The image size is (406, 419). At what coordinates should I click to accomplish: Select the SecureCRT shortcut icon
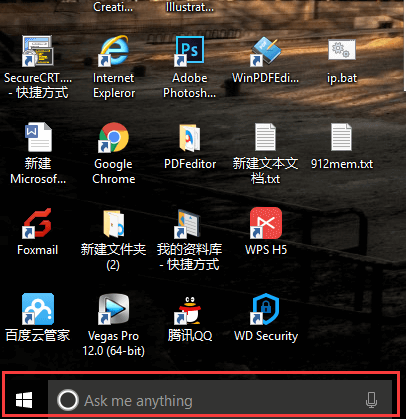[x=38, y=50]
